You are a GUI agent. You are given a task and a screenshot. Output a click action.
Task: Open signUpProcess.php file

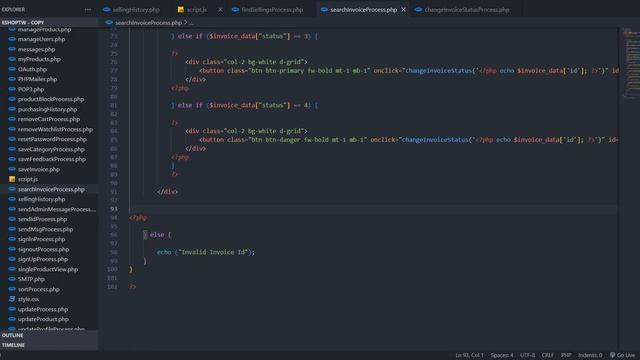point(43,259)
